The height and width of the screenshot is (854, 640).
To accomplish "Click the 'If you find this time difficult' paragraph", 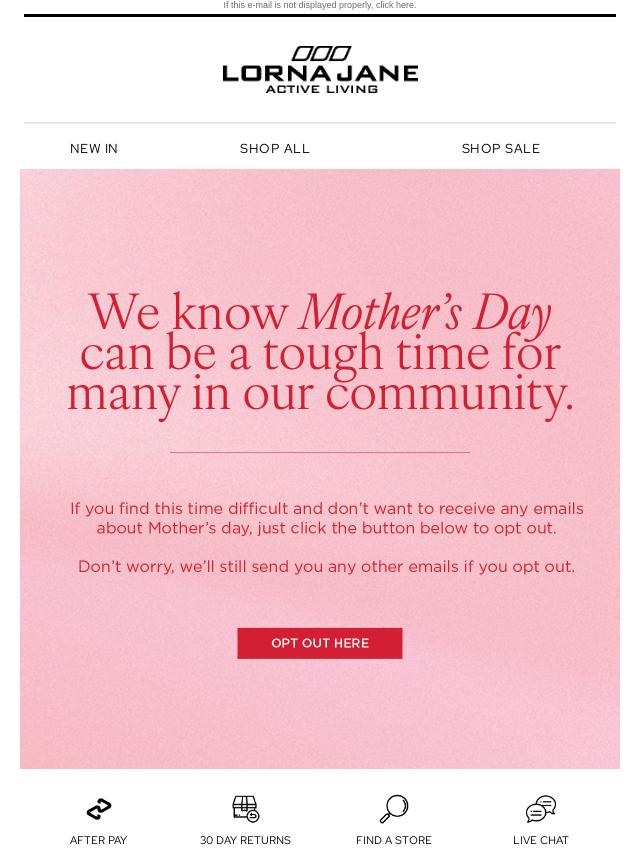I will 326,518.
